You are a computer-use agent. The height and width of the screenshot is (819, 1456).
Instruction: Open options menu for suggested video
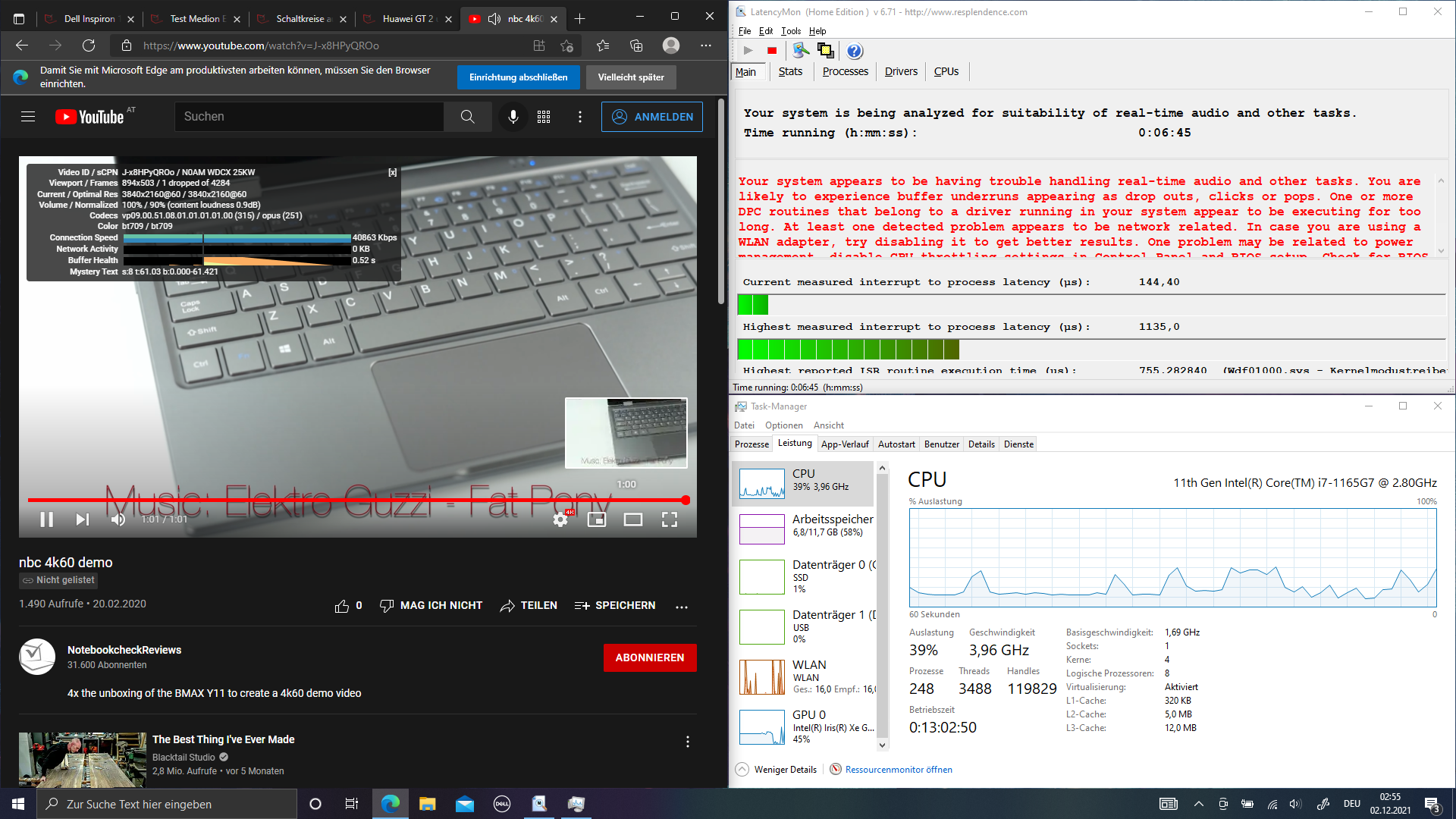687,742
